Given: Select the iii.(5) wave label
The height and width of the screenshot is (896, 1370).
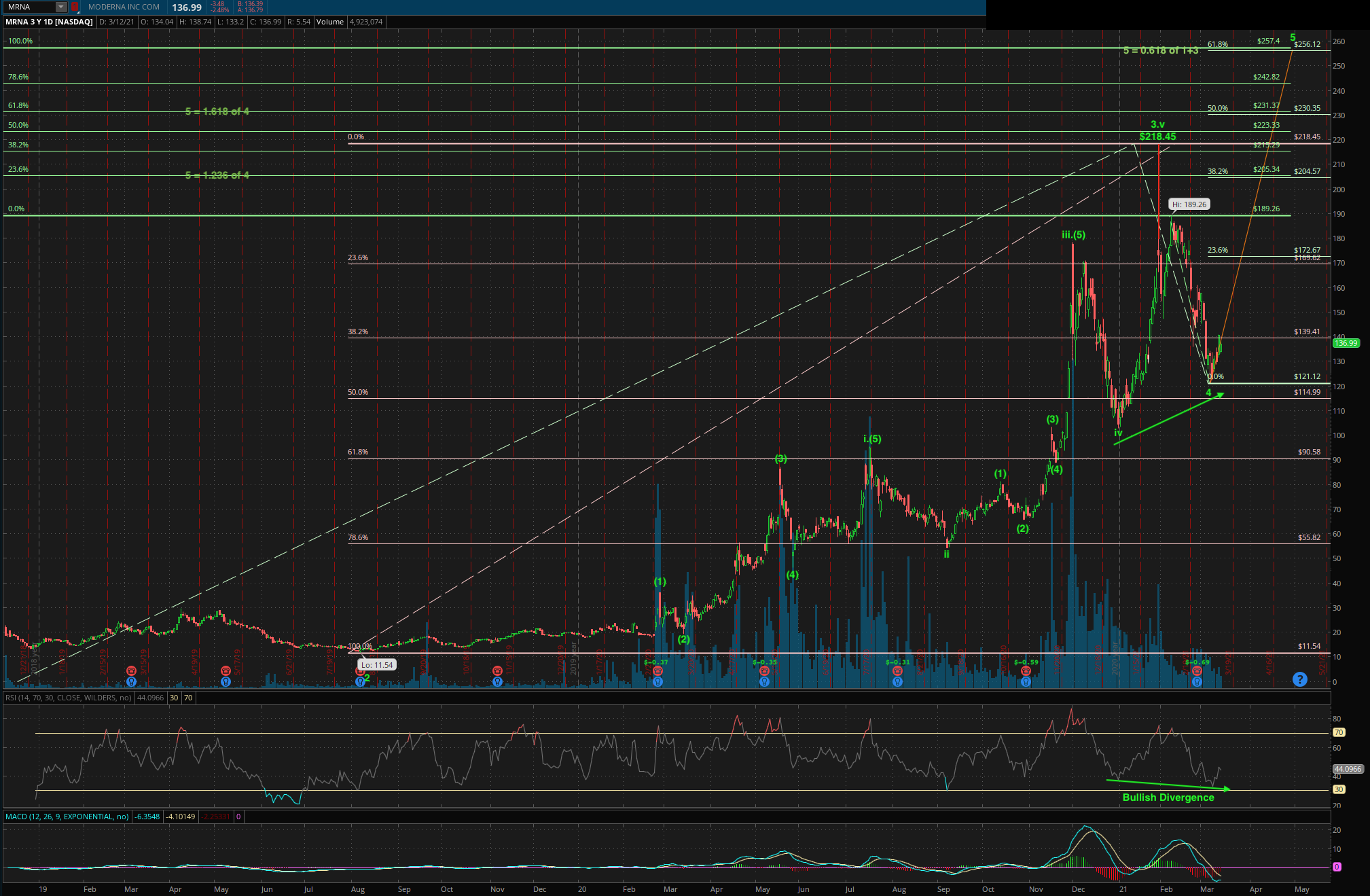Looking at the screenshot, I should 1073,235.
